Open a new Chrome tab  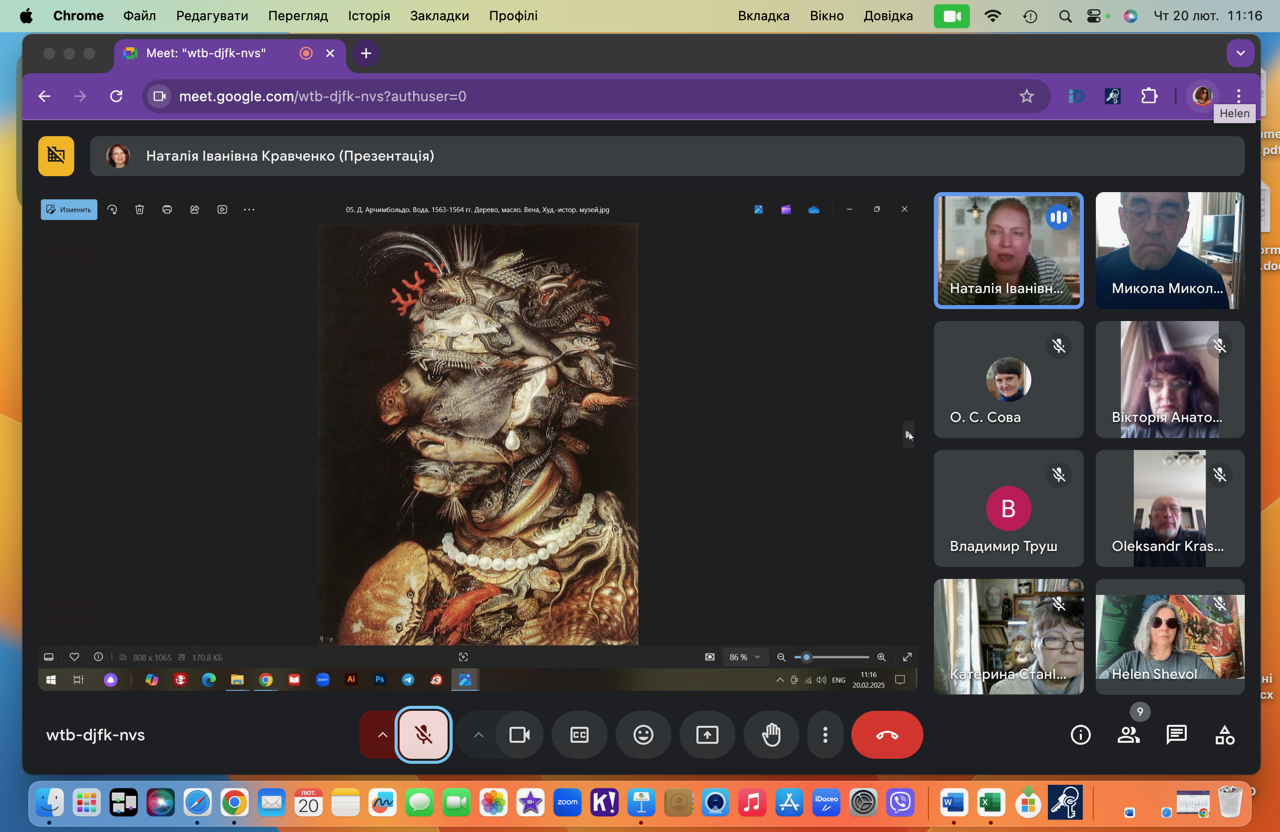[366, 53]
